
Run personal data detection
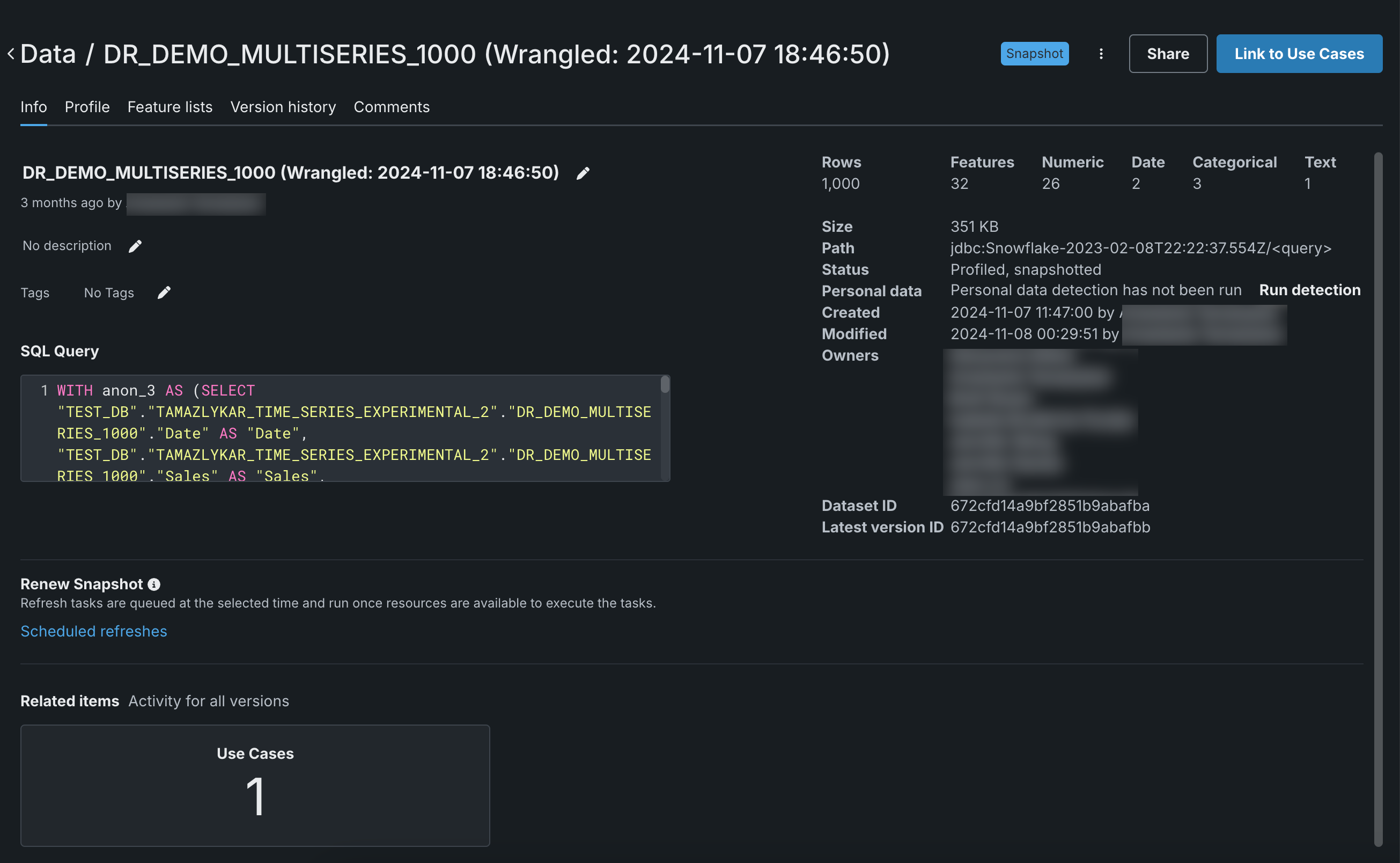click(x=1309, y=290)
